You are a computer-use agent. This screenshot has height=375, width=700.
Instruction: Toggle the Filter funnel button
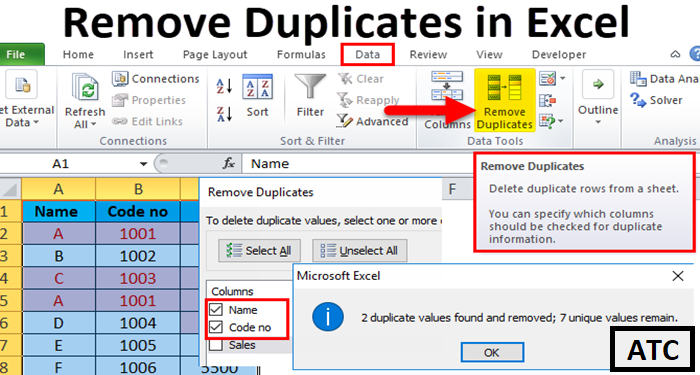coord(310,96)
